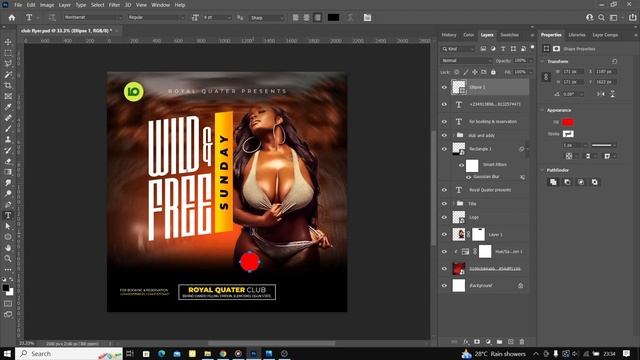This screenshot has width=640, height=360.
Task: Hide the Hue/Saturation adjustment layer
Action: pyautogui.click(x=444, y=251)
